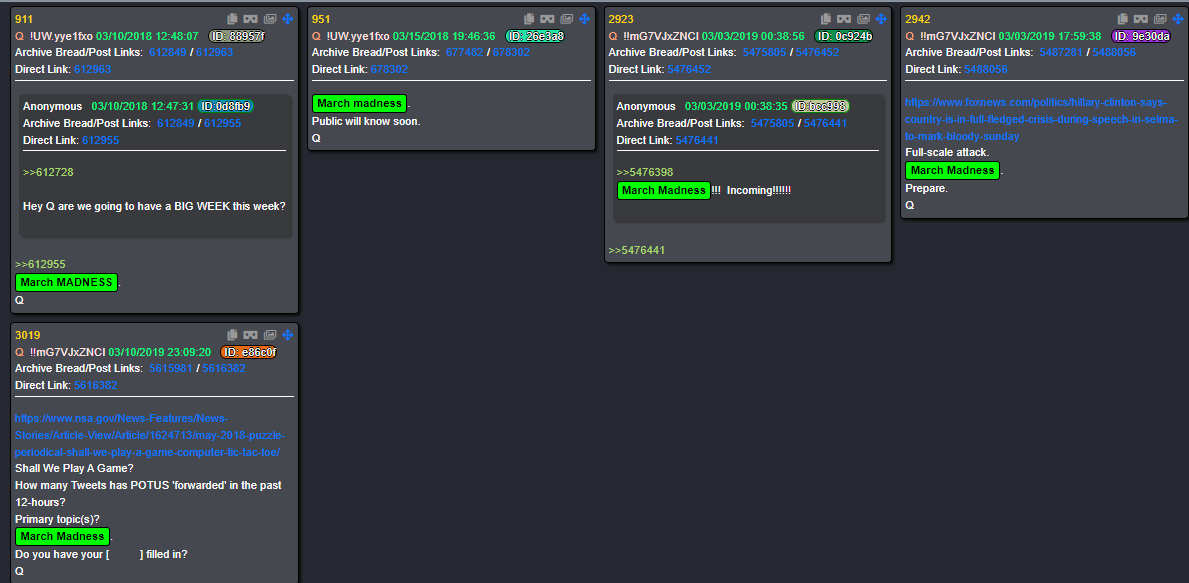Open the images icon on post 3019
Viewport: 1189px width, 583px height.
tap(270, 335)
